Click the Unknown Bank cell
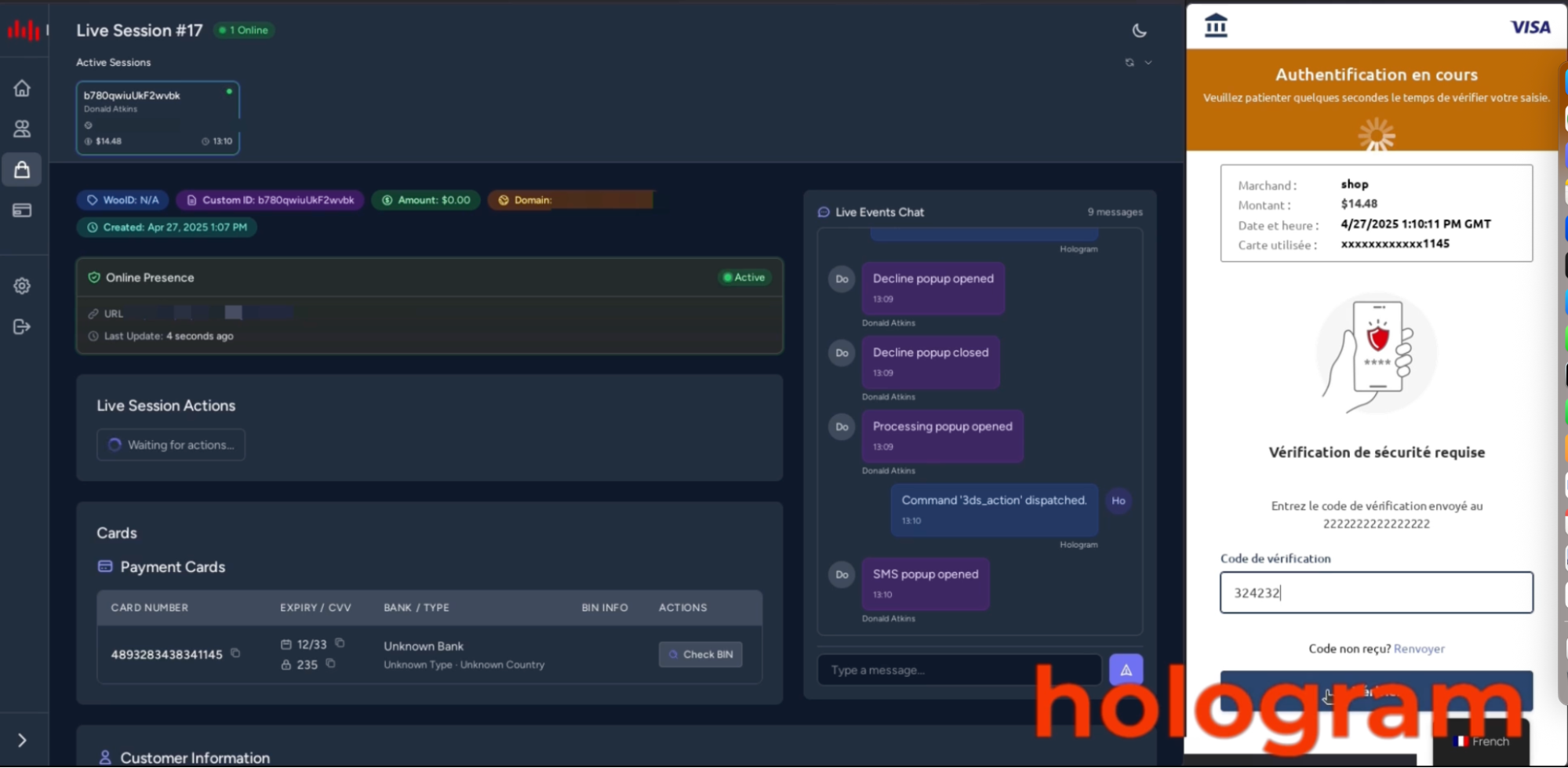This screenshot has height=768, width=1568. (424, 646)
